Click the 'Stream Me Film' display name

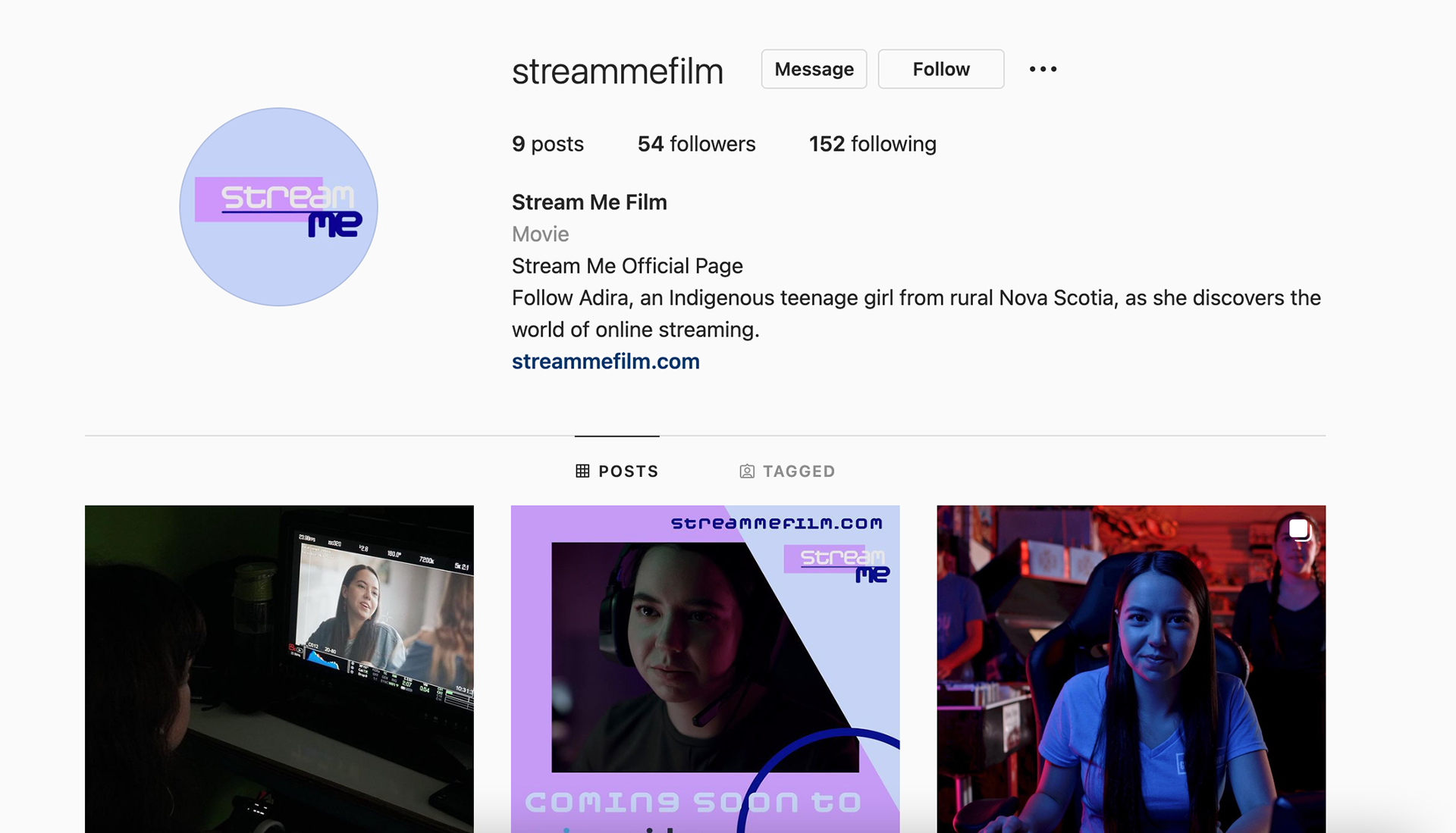coord(589,202)
